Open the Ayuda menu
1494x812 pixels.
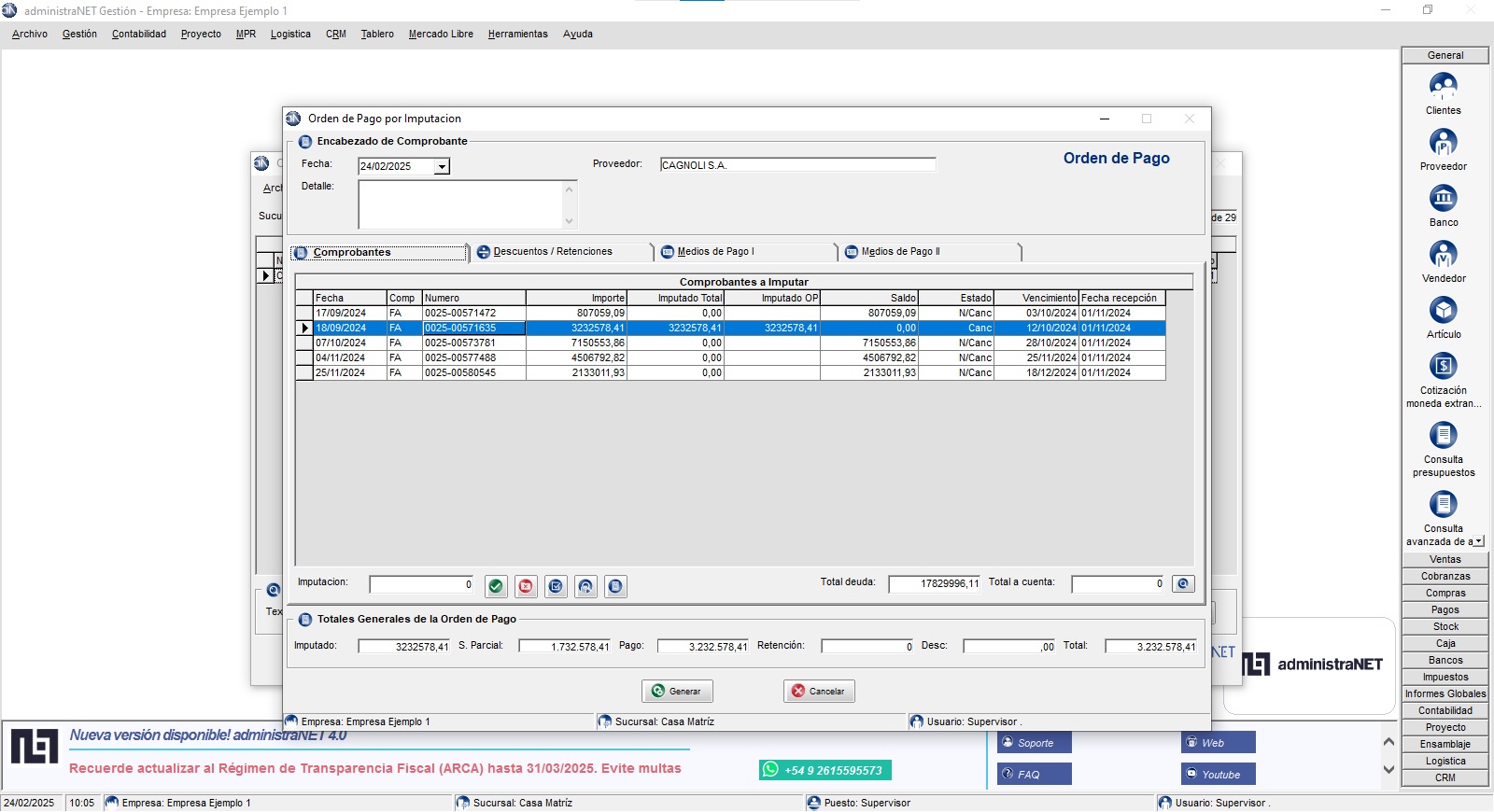(577, 34)
